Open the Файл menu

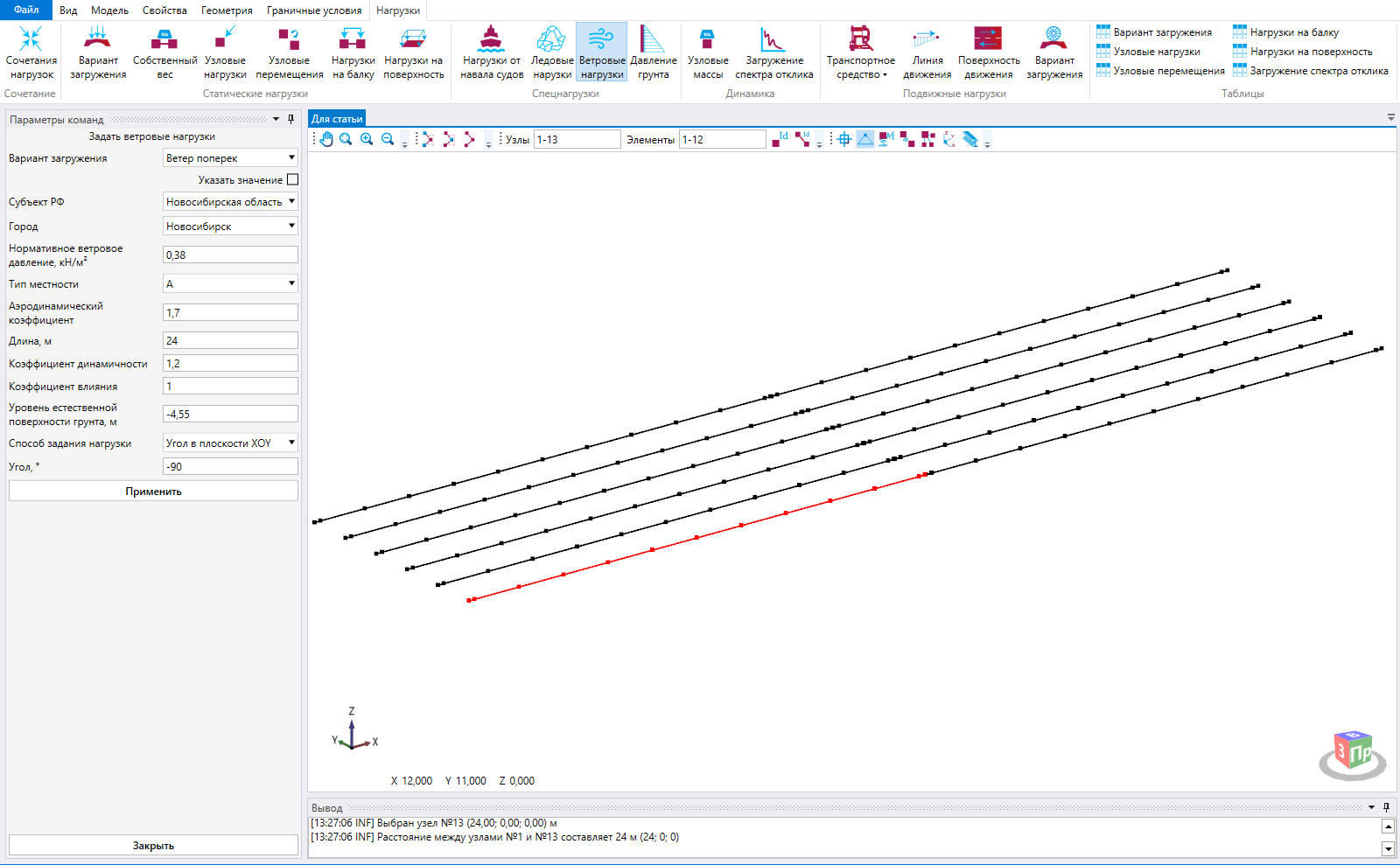pyautogui.click(x=26, y=10)
